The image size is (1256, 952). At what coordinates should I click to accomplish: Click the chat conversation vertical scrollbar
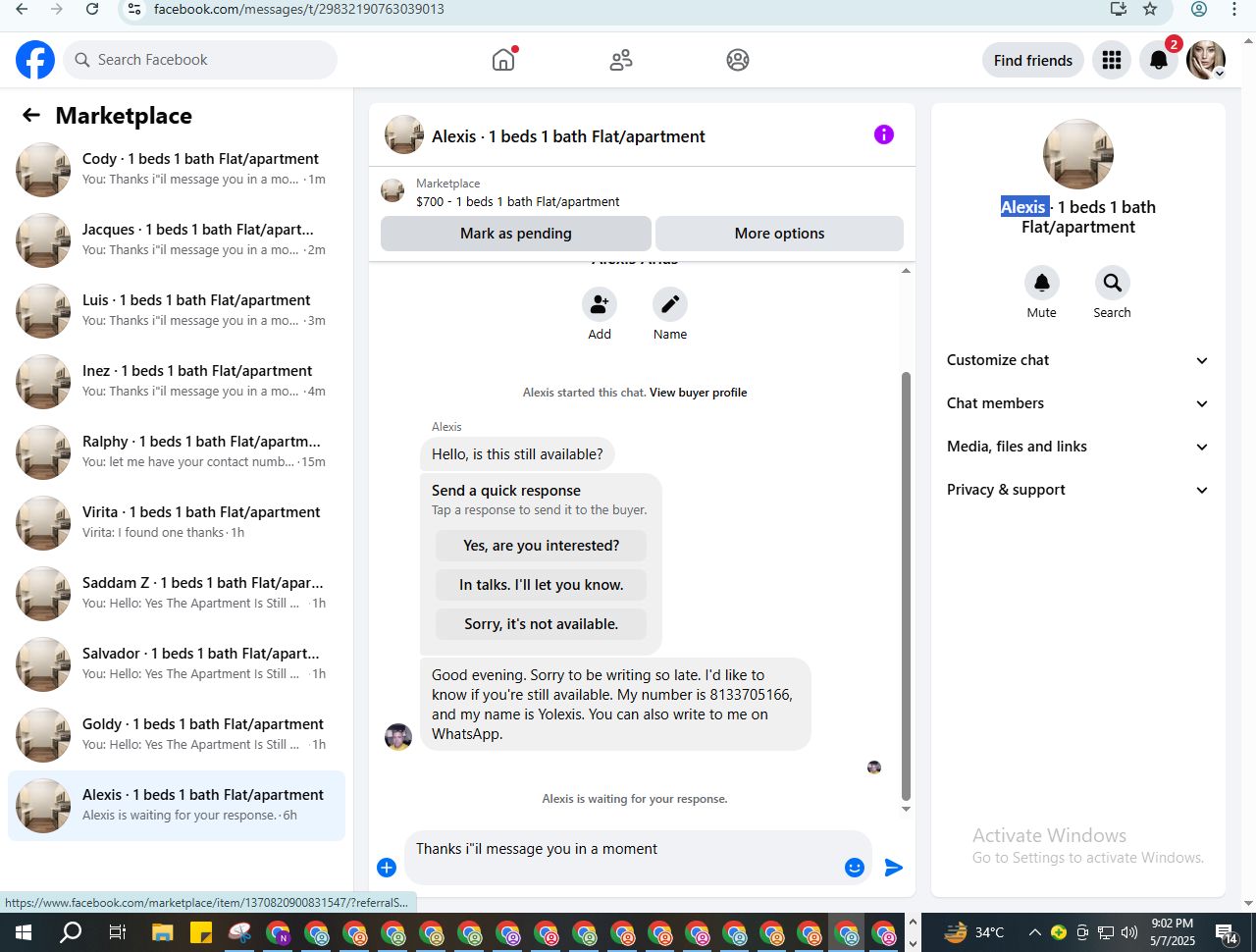906,586
